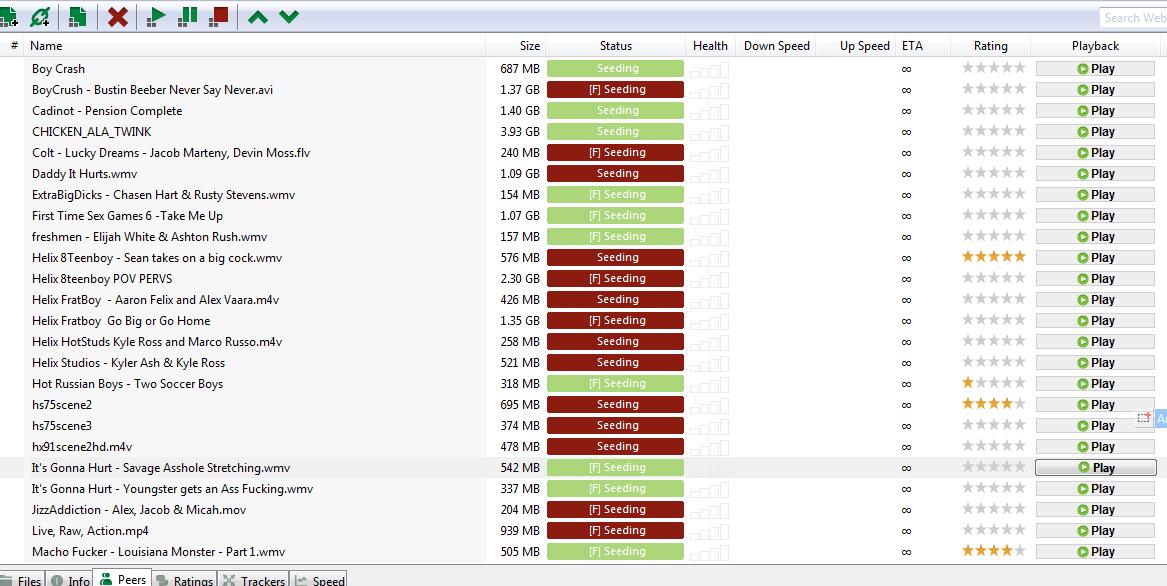Click in the Search Web input field

(x=1134, y=17)
